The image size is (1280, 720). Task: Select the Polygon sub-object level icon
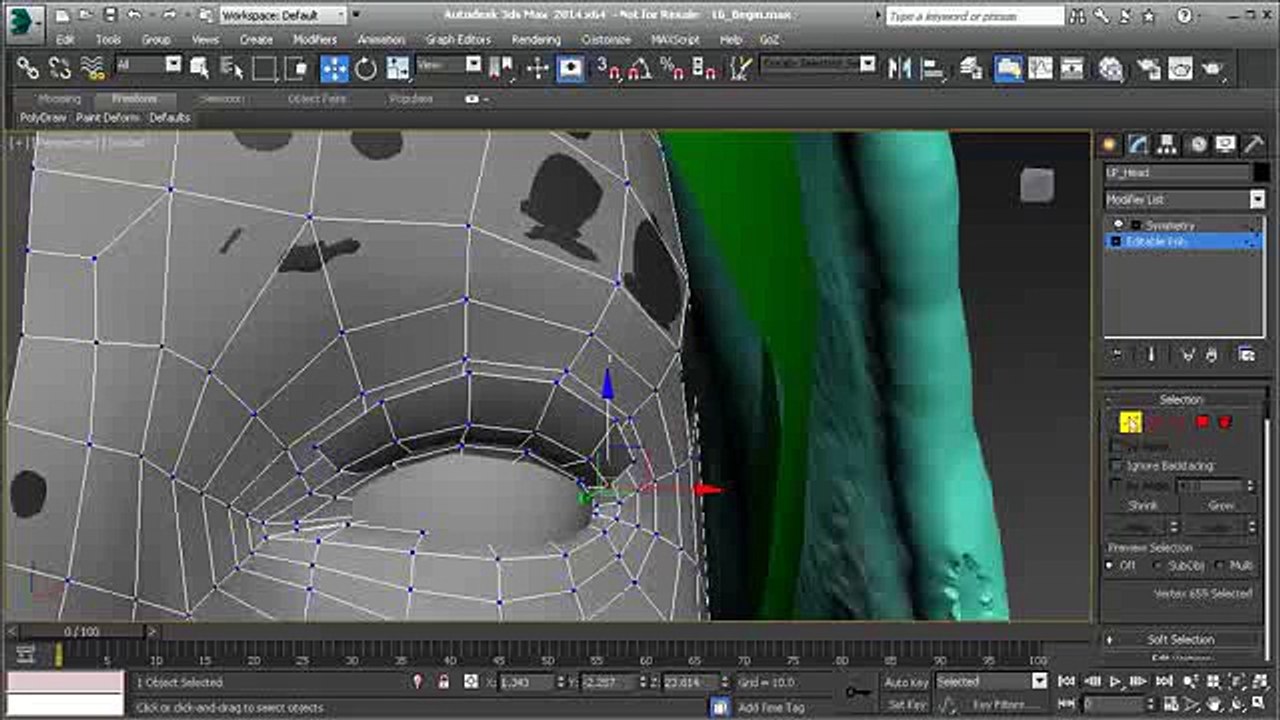coord(1203,422)
